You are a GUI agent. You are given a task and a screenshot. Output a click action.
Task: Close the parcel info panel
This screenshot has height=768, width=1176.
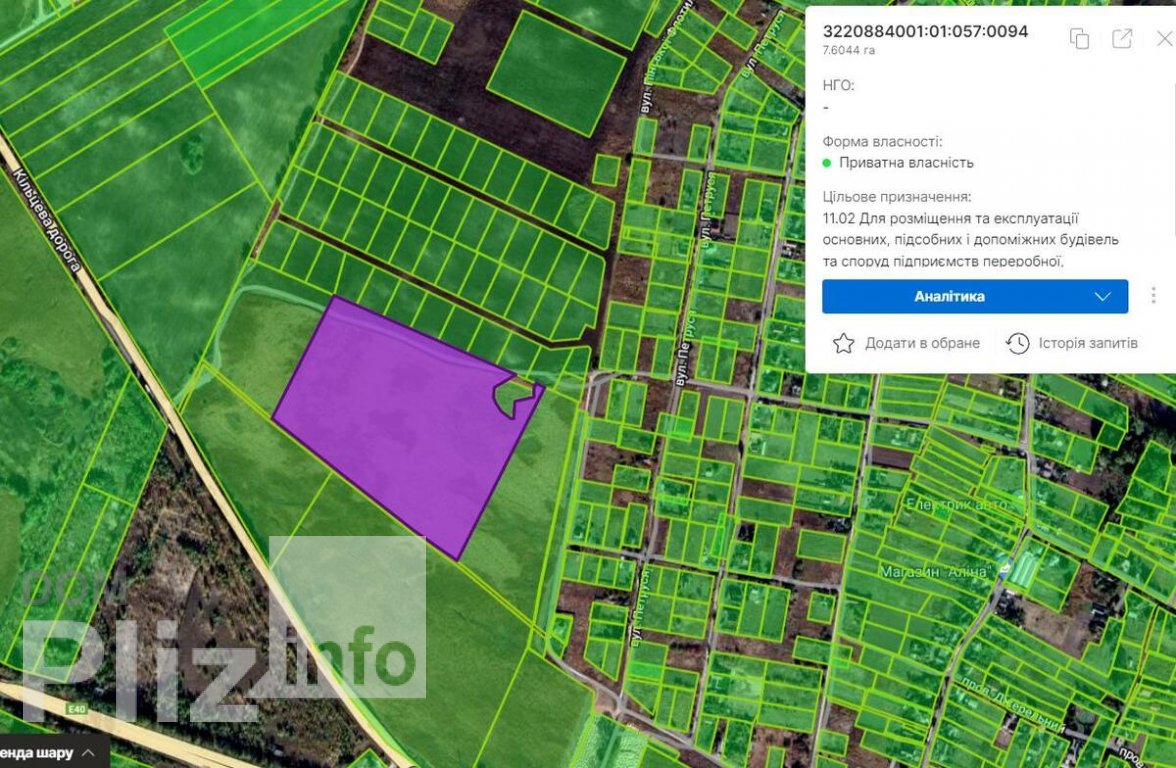coord(1163,39)
